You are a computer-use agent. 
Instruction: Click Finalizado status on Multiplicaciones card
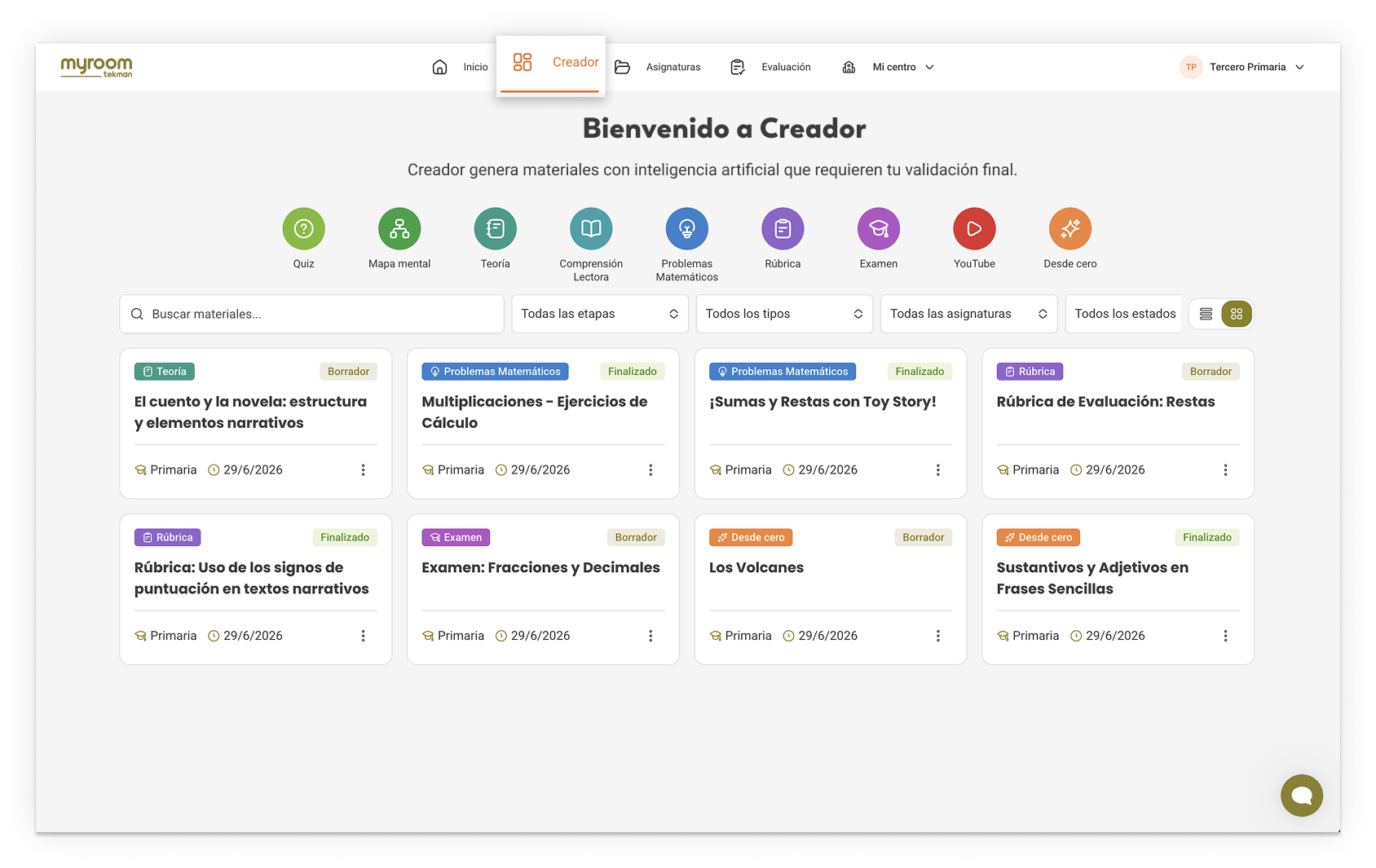[632, 372]
